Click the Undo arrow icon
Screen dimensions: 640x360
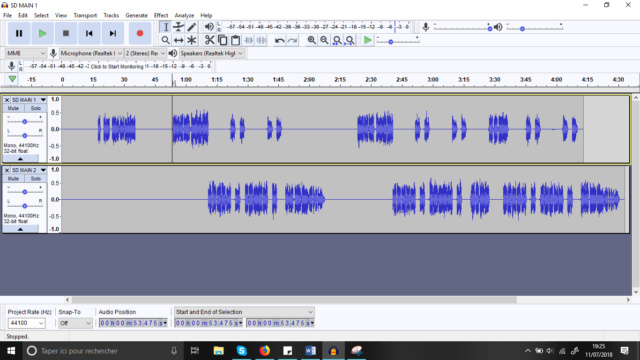click(280, 40)
